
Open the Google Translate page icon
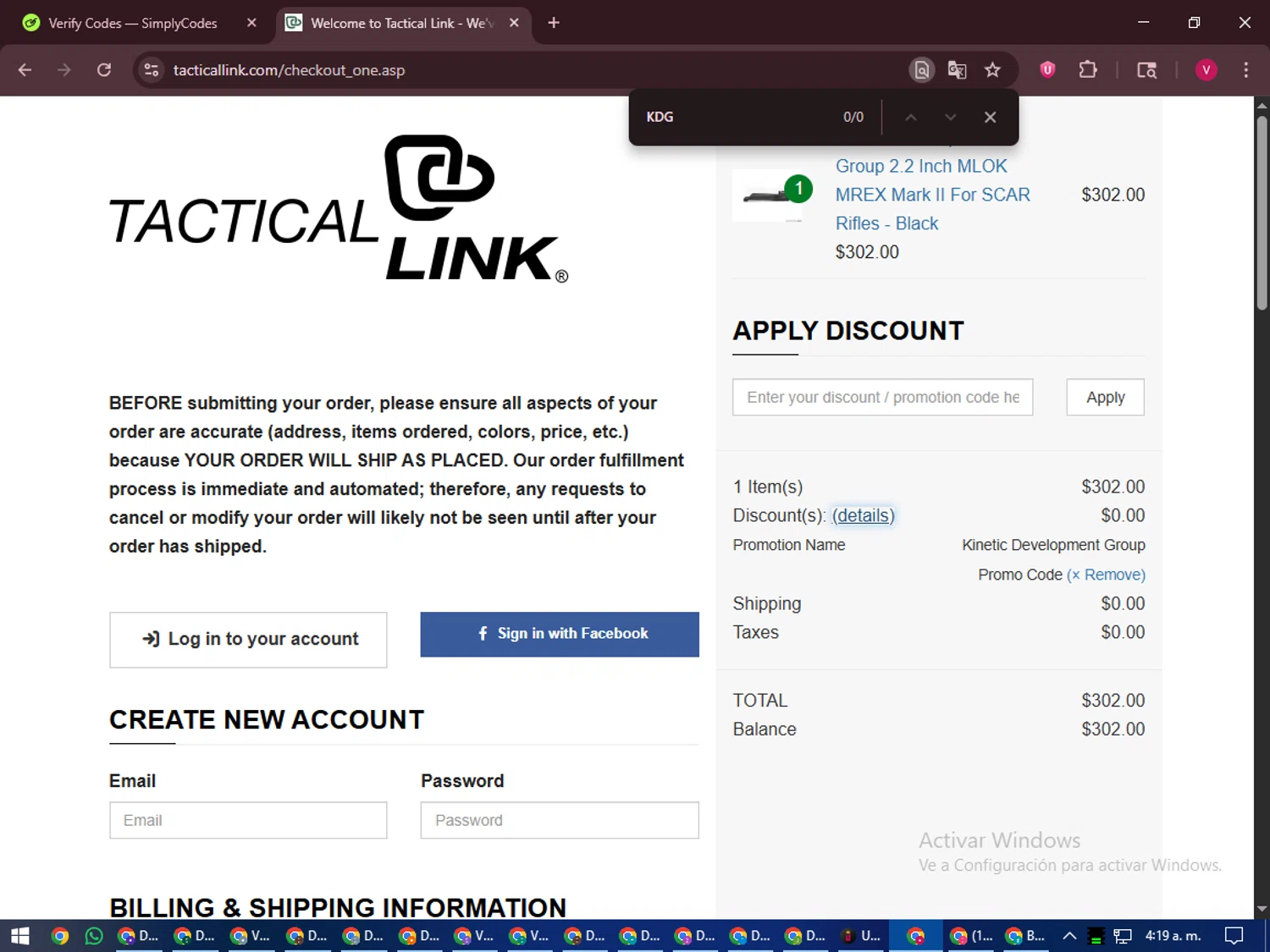[958, 70]
